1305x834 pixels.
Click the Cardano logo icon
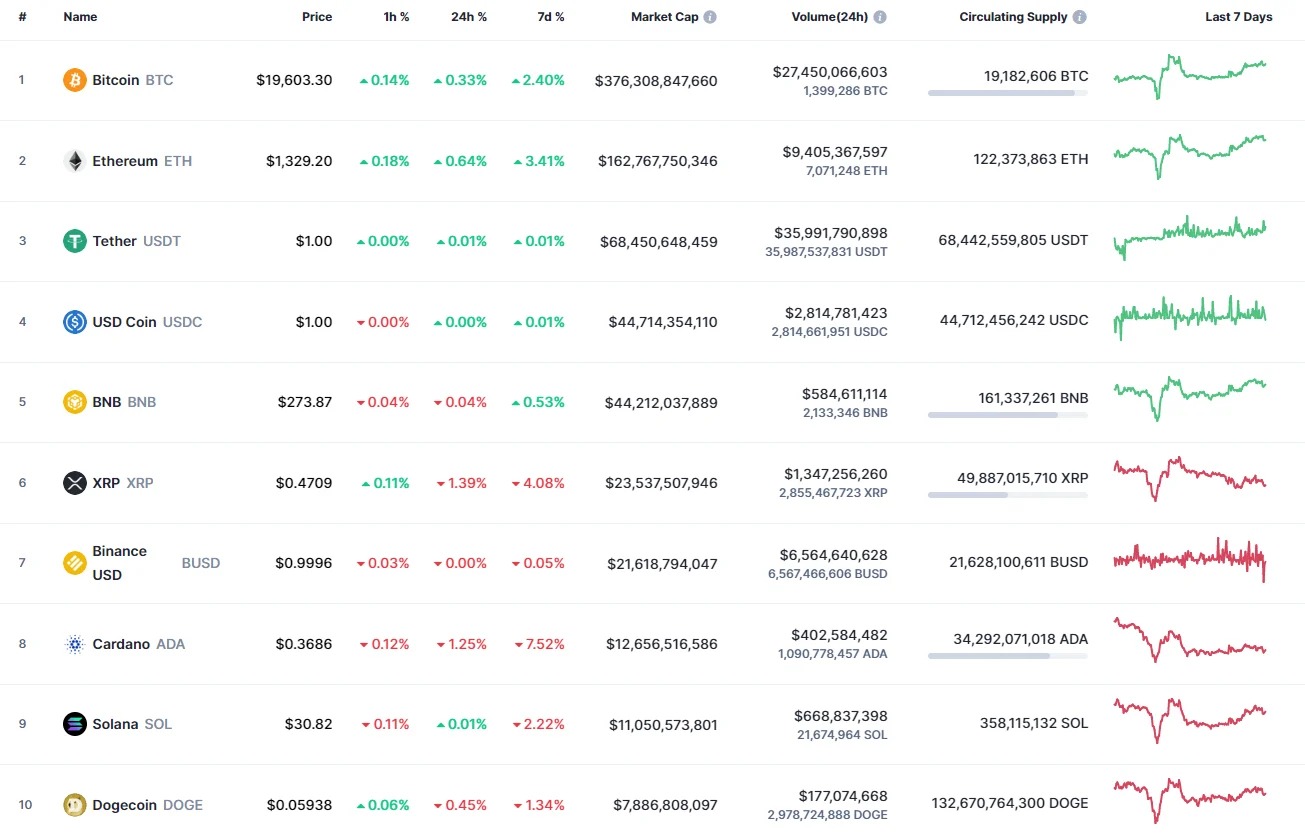(74, 644)
